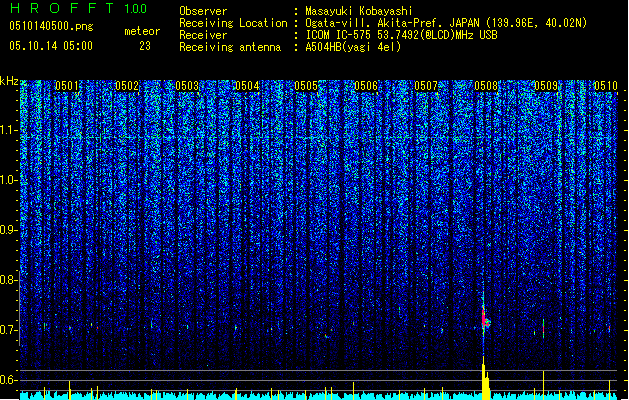Click the meteor label
629x400 pixels.
[x=142, y=31]
